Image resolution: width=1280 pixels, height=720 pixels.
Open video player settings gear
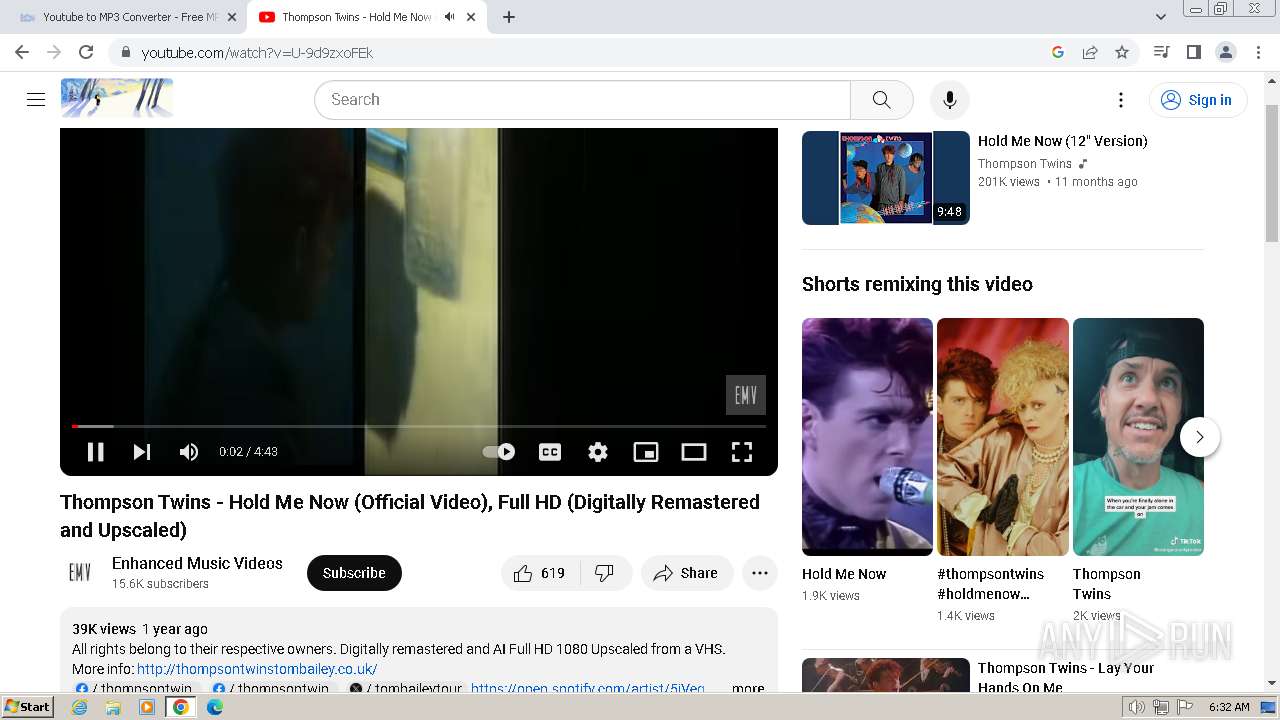pyautogui.click(x=598, y=452)
